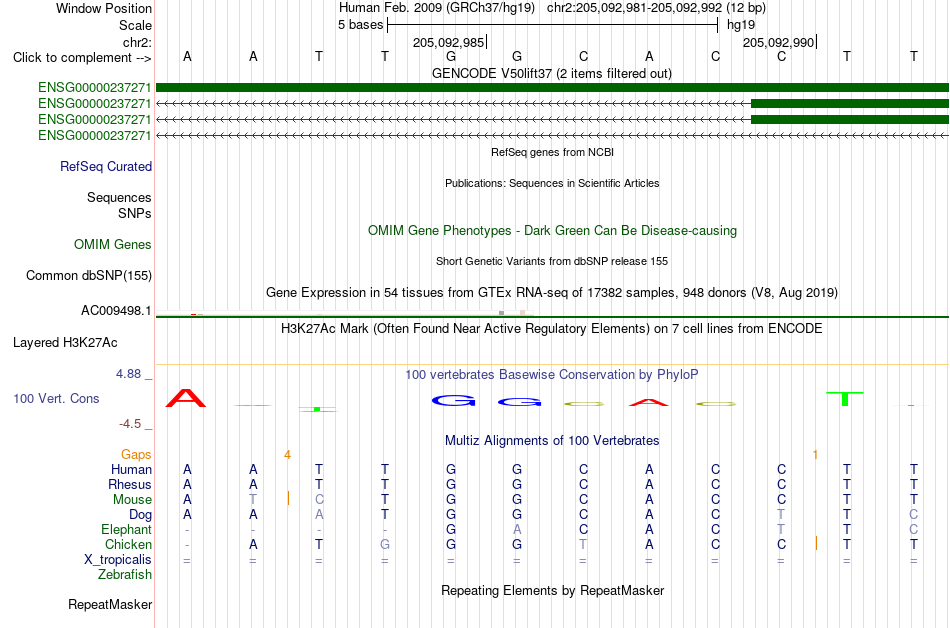The image size is (950, 628).
Task: Click the OMIM Genes track label
Action: tap(113, 245)
